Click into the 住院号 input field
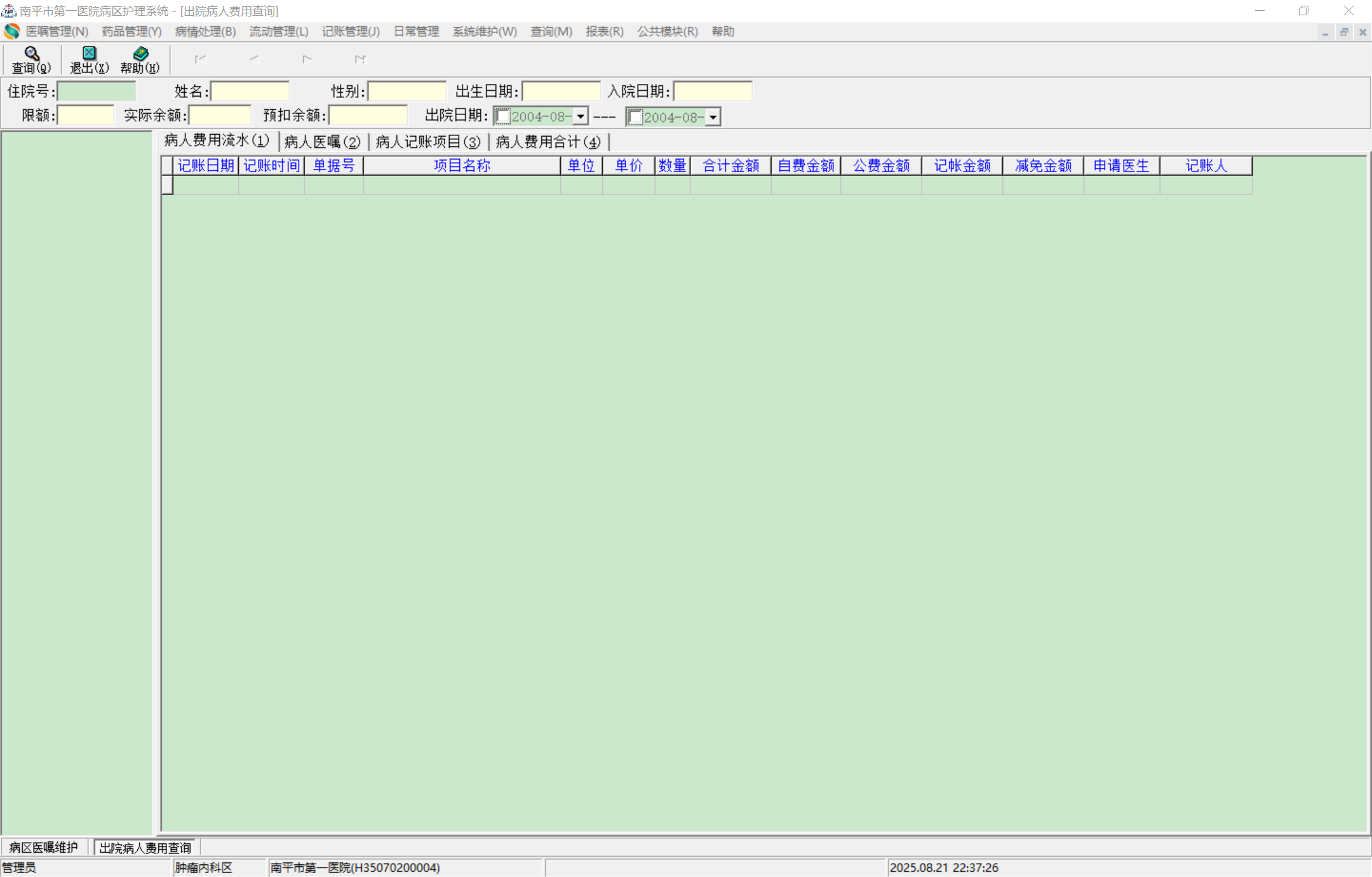This screenshot has width=1372, height=877. [97, 92]
